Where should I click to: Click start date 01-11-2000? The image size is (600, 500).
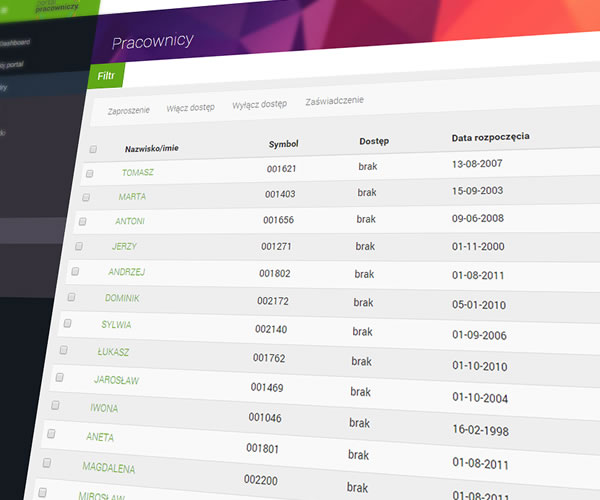478,246
